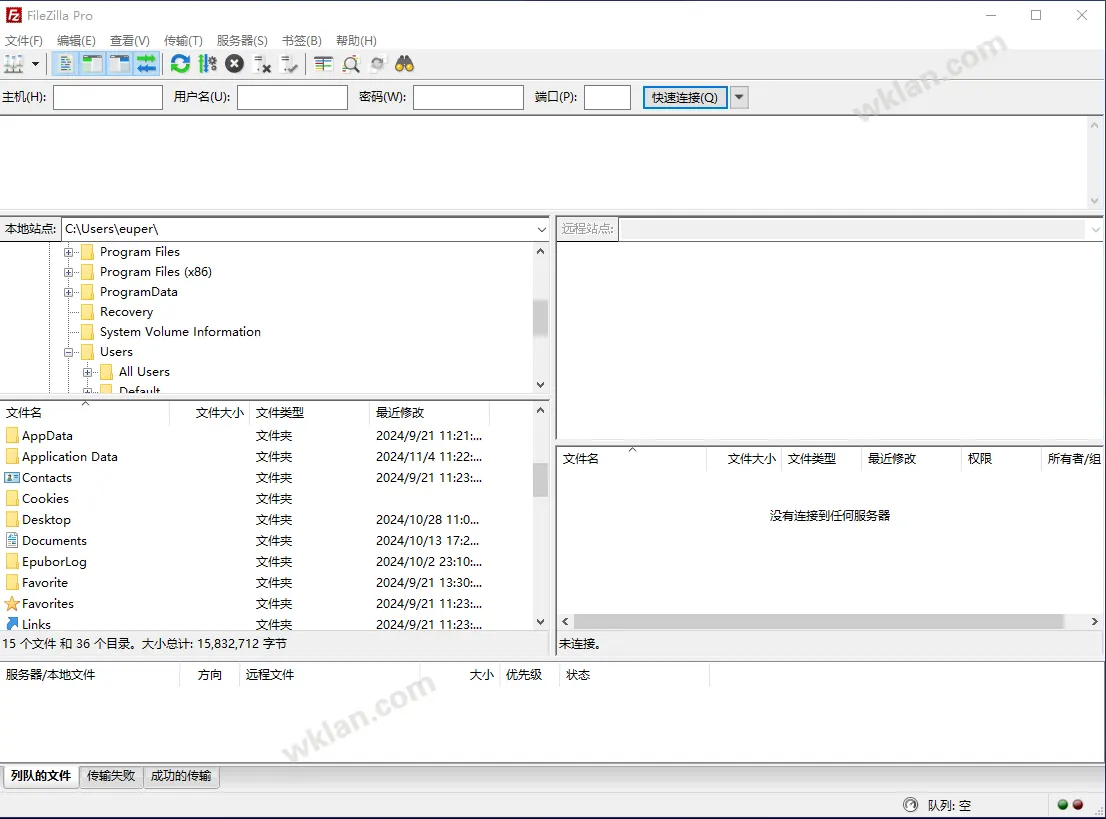
Task: Open 传输(T) menu
Action: tap(183, 40)
